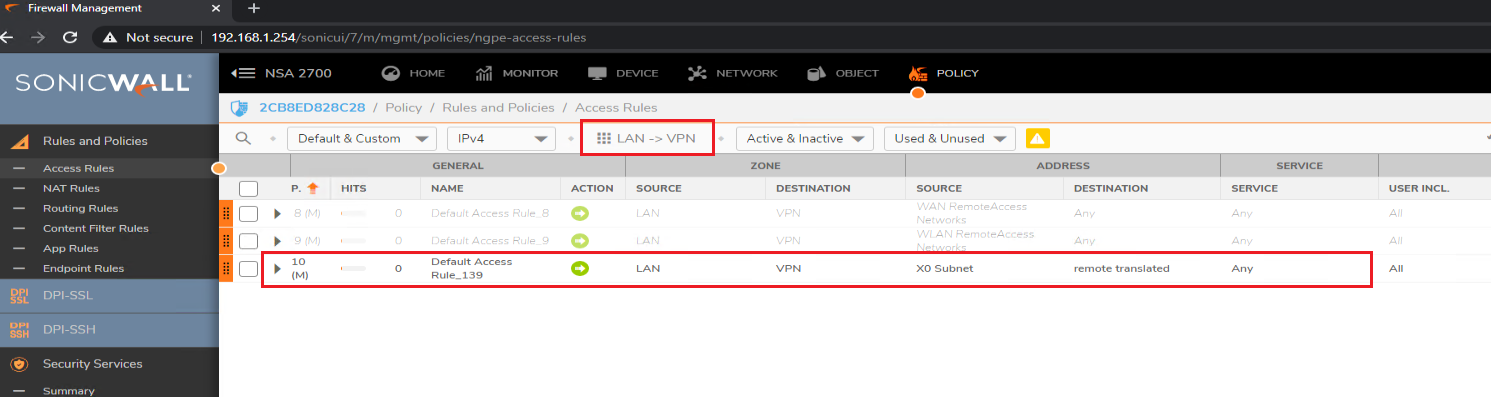Click the hits bar for Rule_139
Screen dimensions: 1495x402
coord(354,269)
